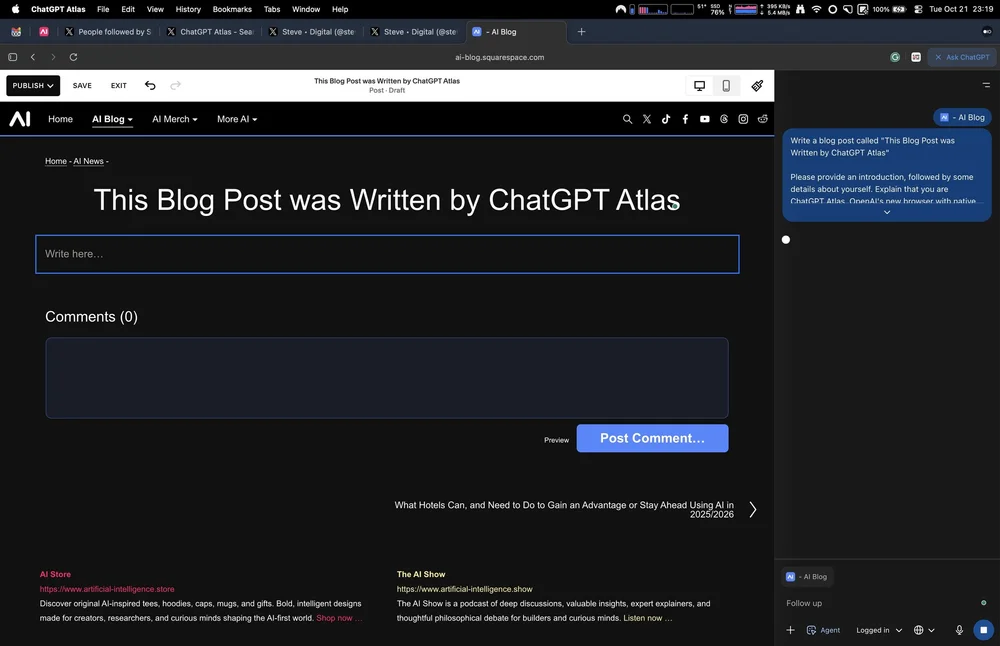Viewport: 1000px width, 646px height.
Task: Open the Threads social icon
Action: point(724,119)
